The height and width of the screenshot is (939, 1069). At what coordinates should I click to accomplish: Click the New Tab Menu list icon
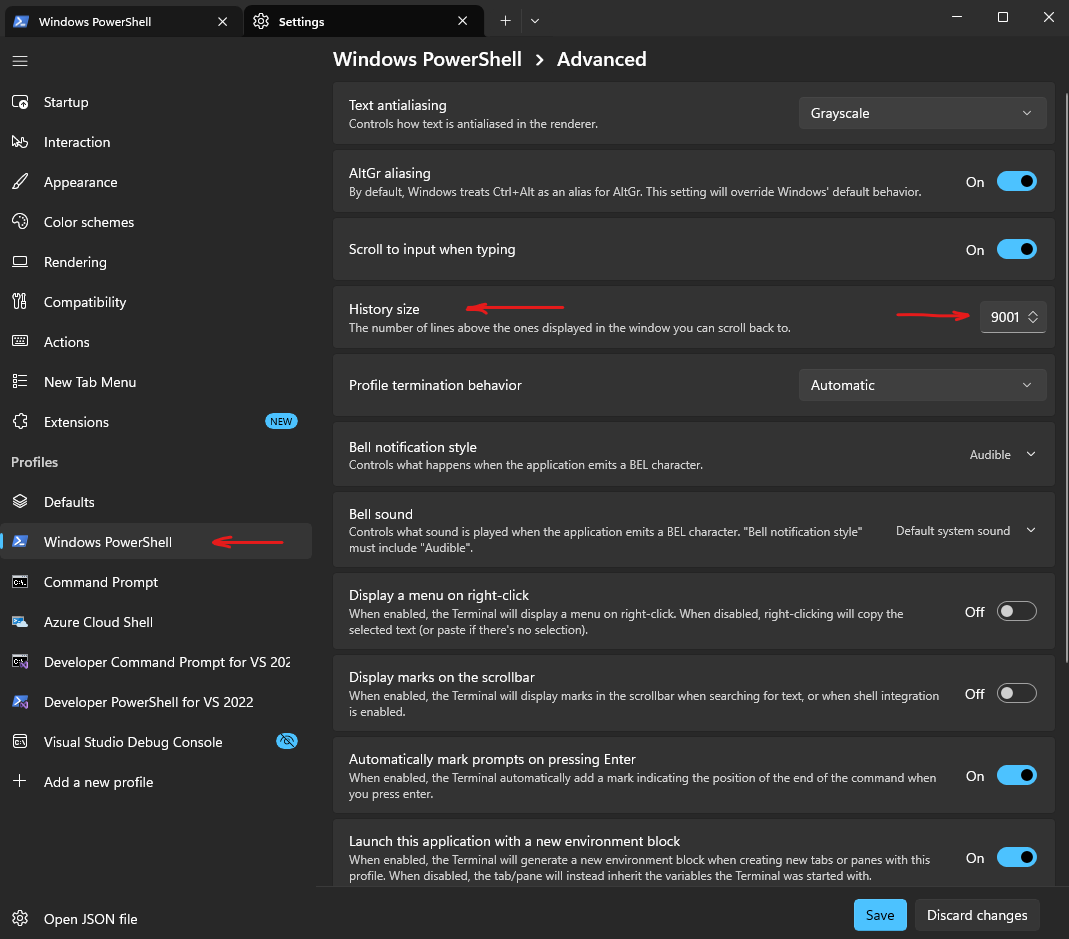click(20, 381)
